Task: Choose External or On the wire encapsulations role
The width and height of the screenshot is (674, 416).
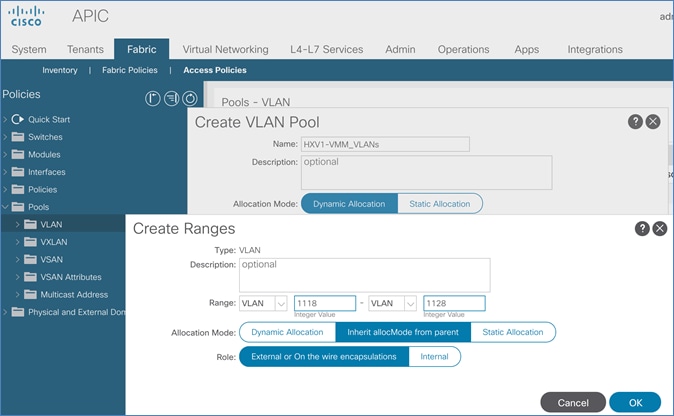Action: point(324,357)
